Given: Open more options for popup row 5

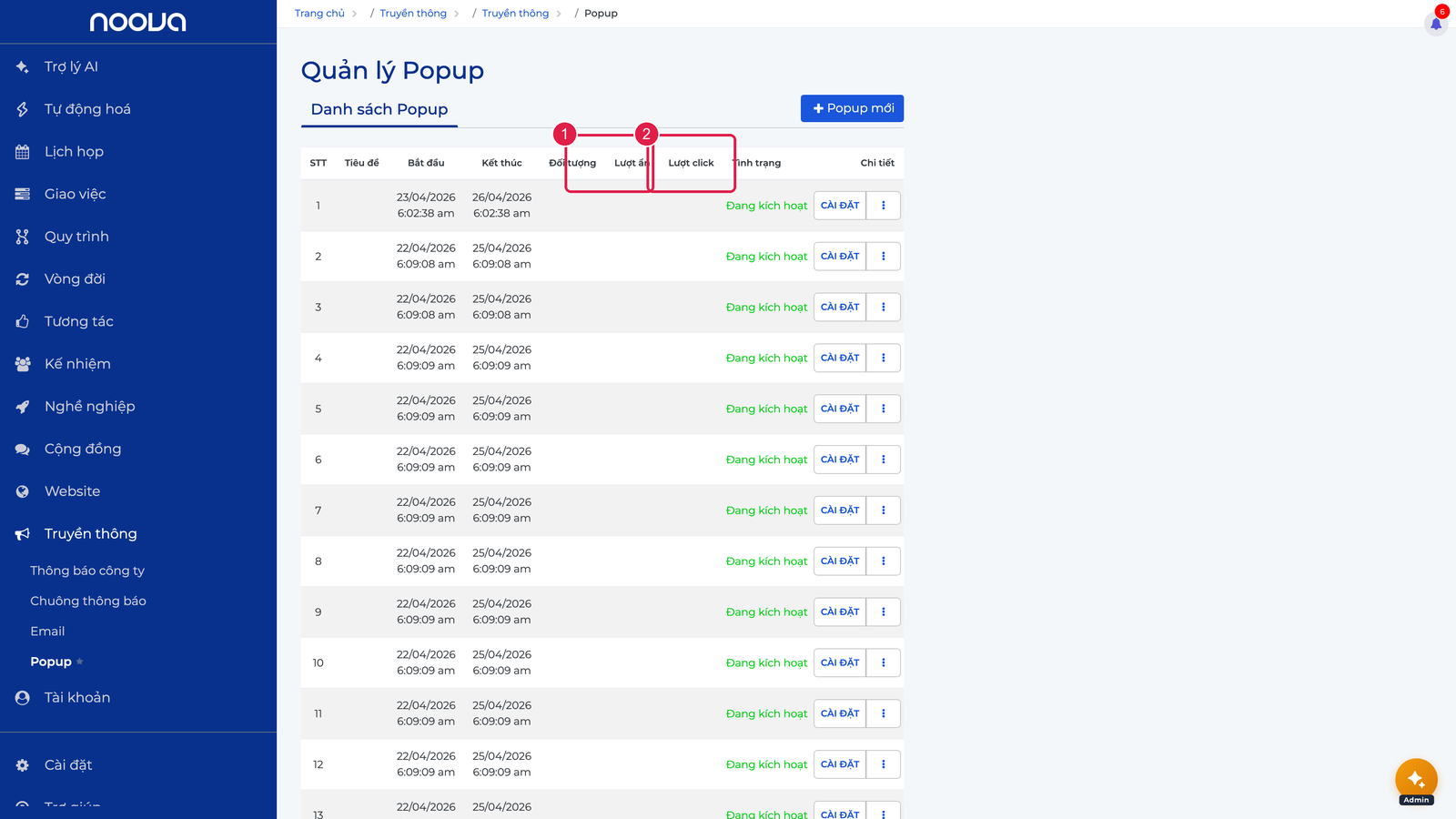Looking at the screenshot, I should click(884, 409).
